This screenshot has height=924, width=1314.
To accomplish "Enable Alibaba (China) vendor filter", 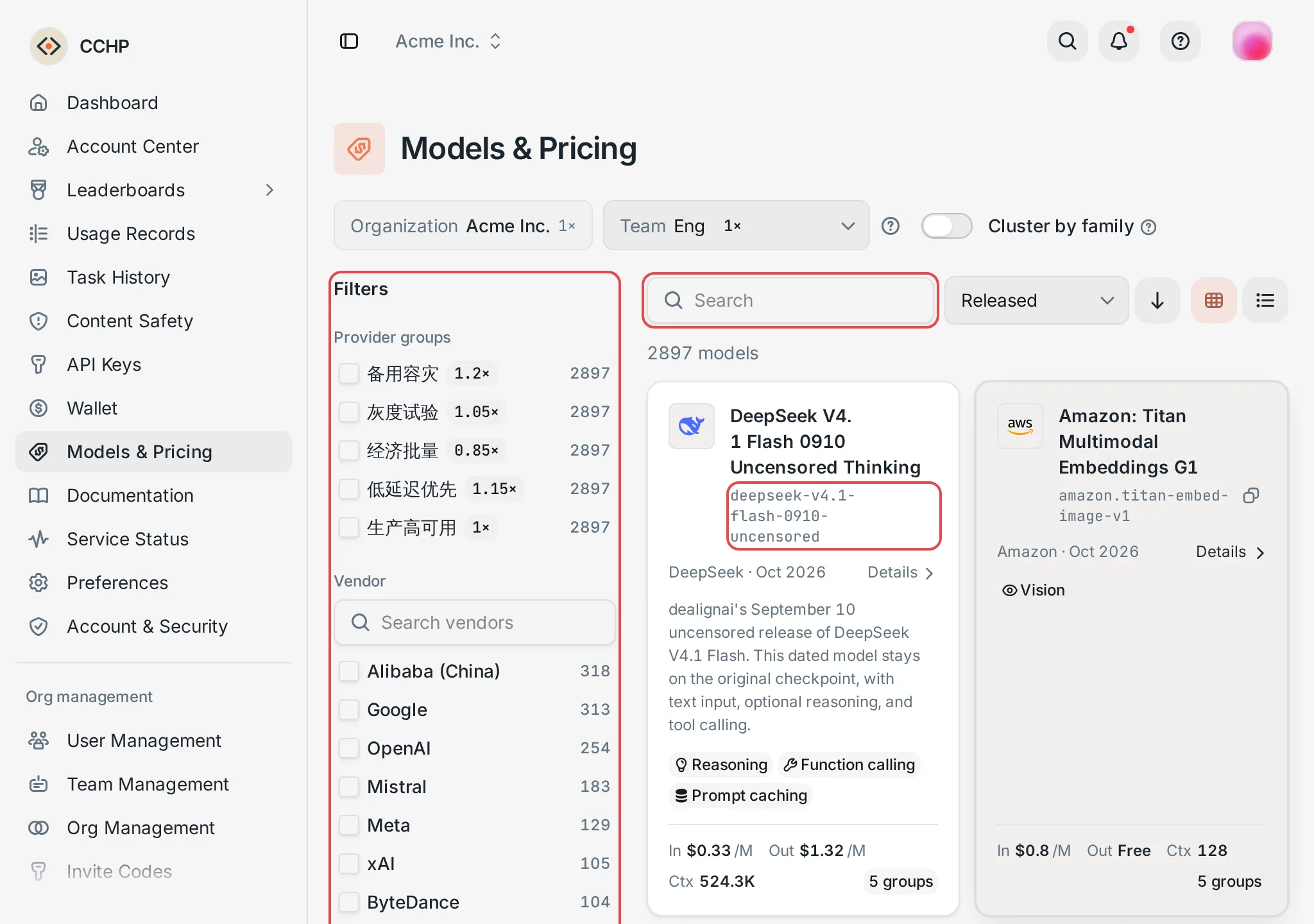I will [349, 671].
